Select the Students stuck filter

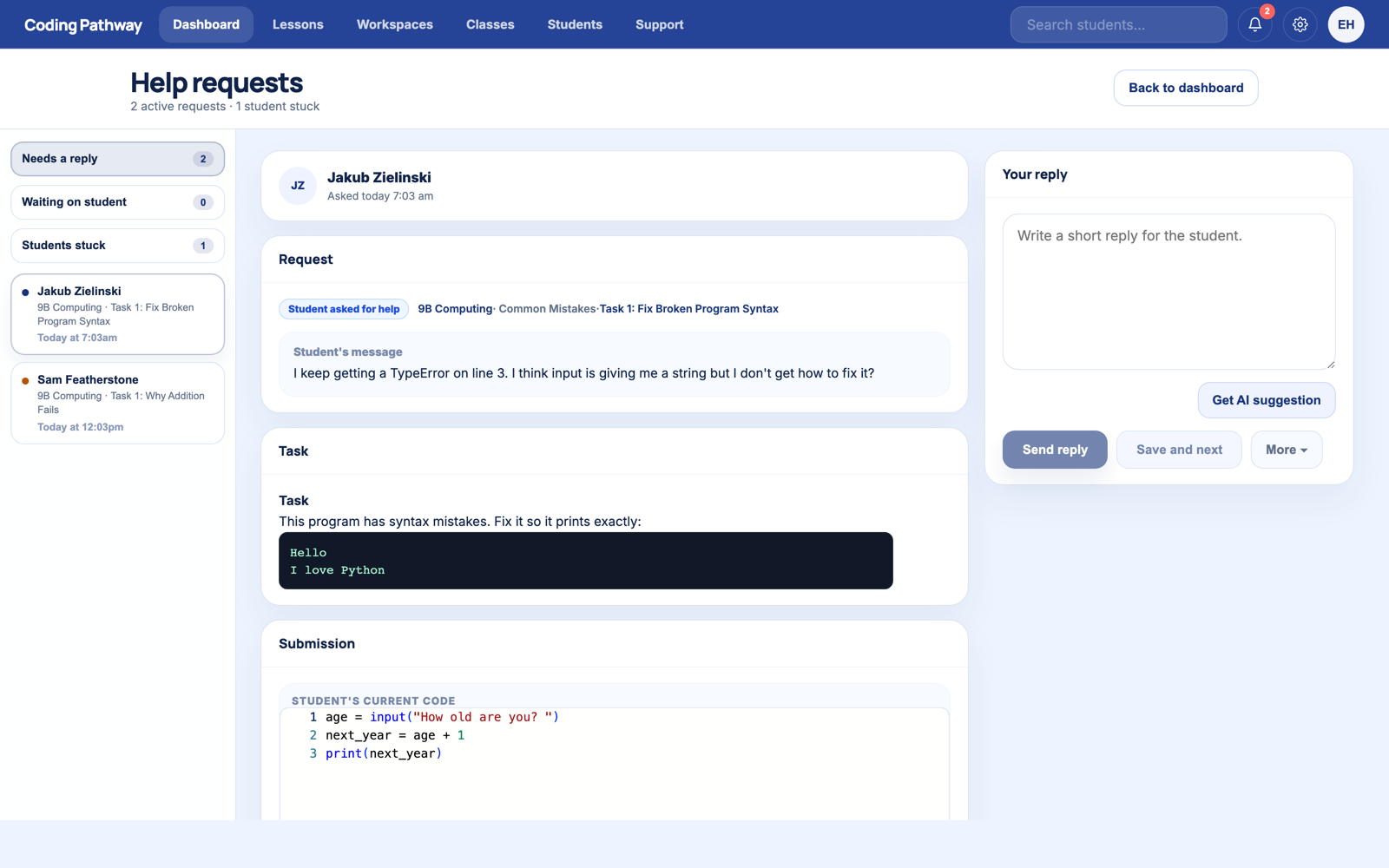tap(117, 246)
